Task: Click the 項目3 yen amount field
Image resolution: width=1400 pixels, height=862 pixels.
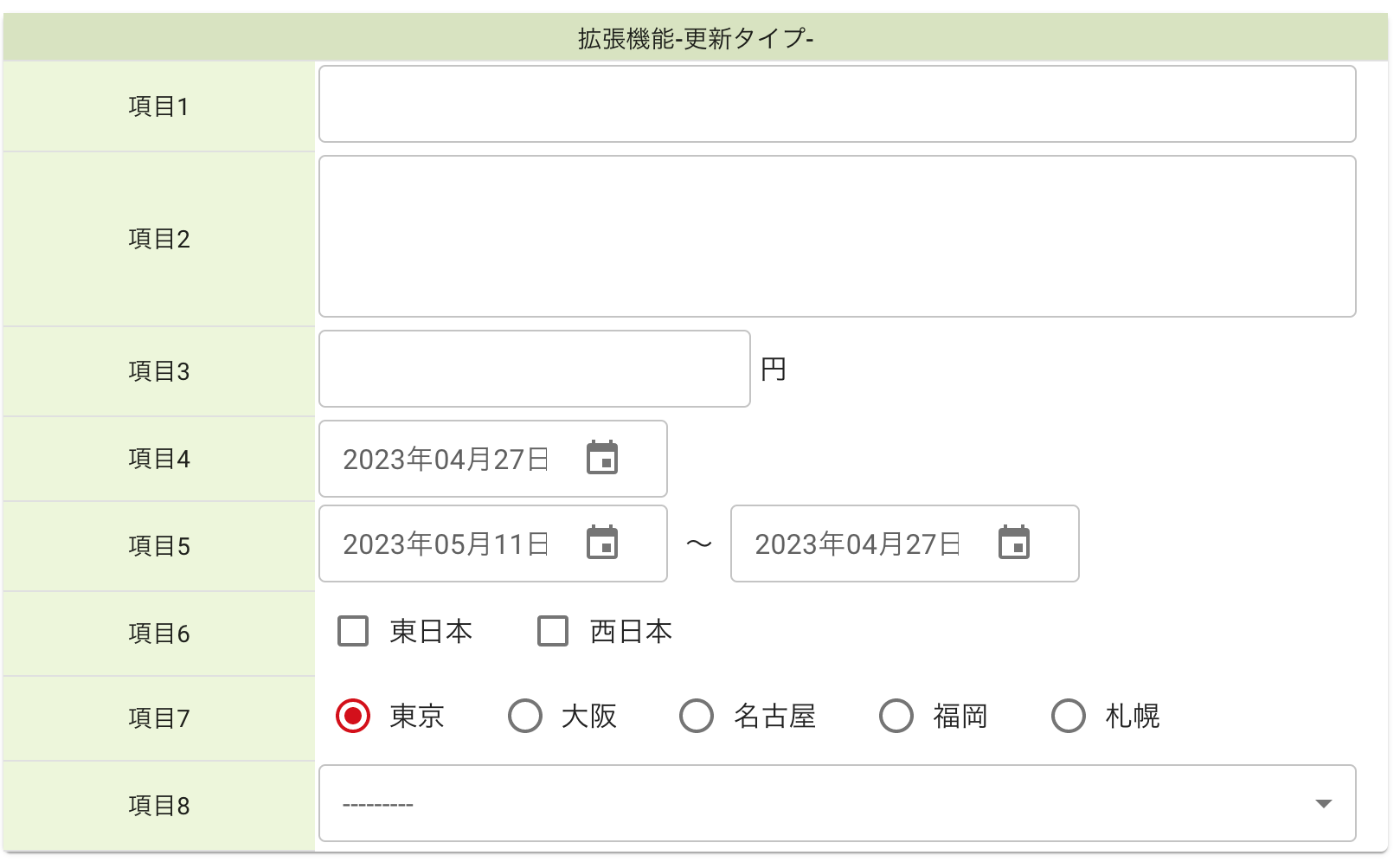Action: (534, 369)
